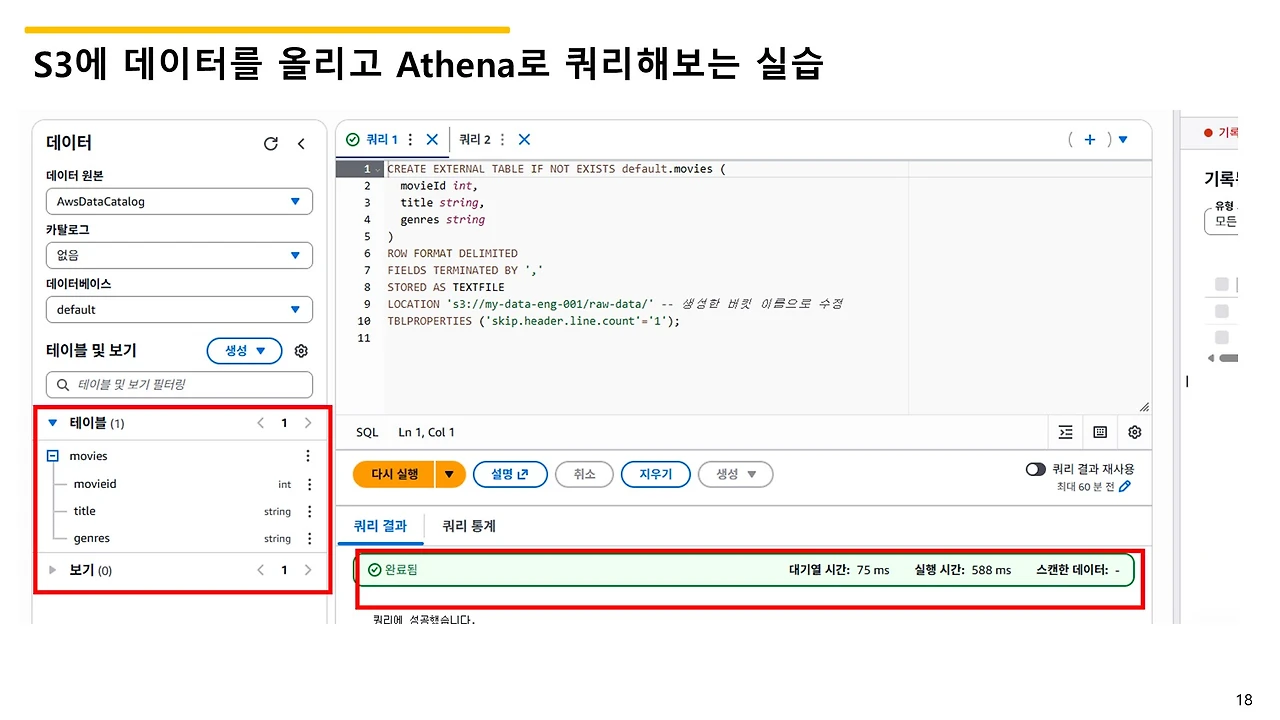Go to the next page of 테이블
The width and height of the screenshot is (1280, 720).
[308, 423]
